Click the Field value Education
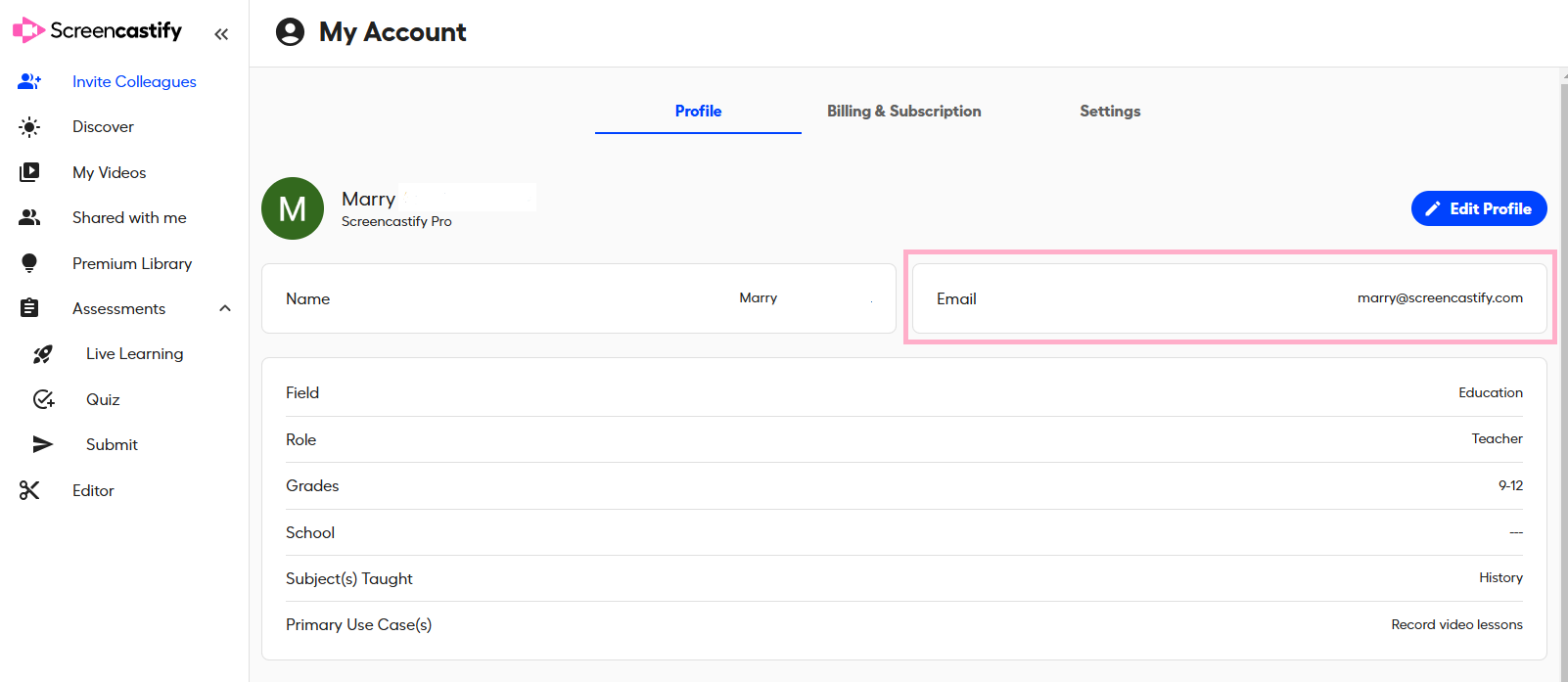 [x=1491, y=392]
